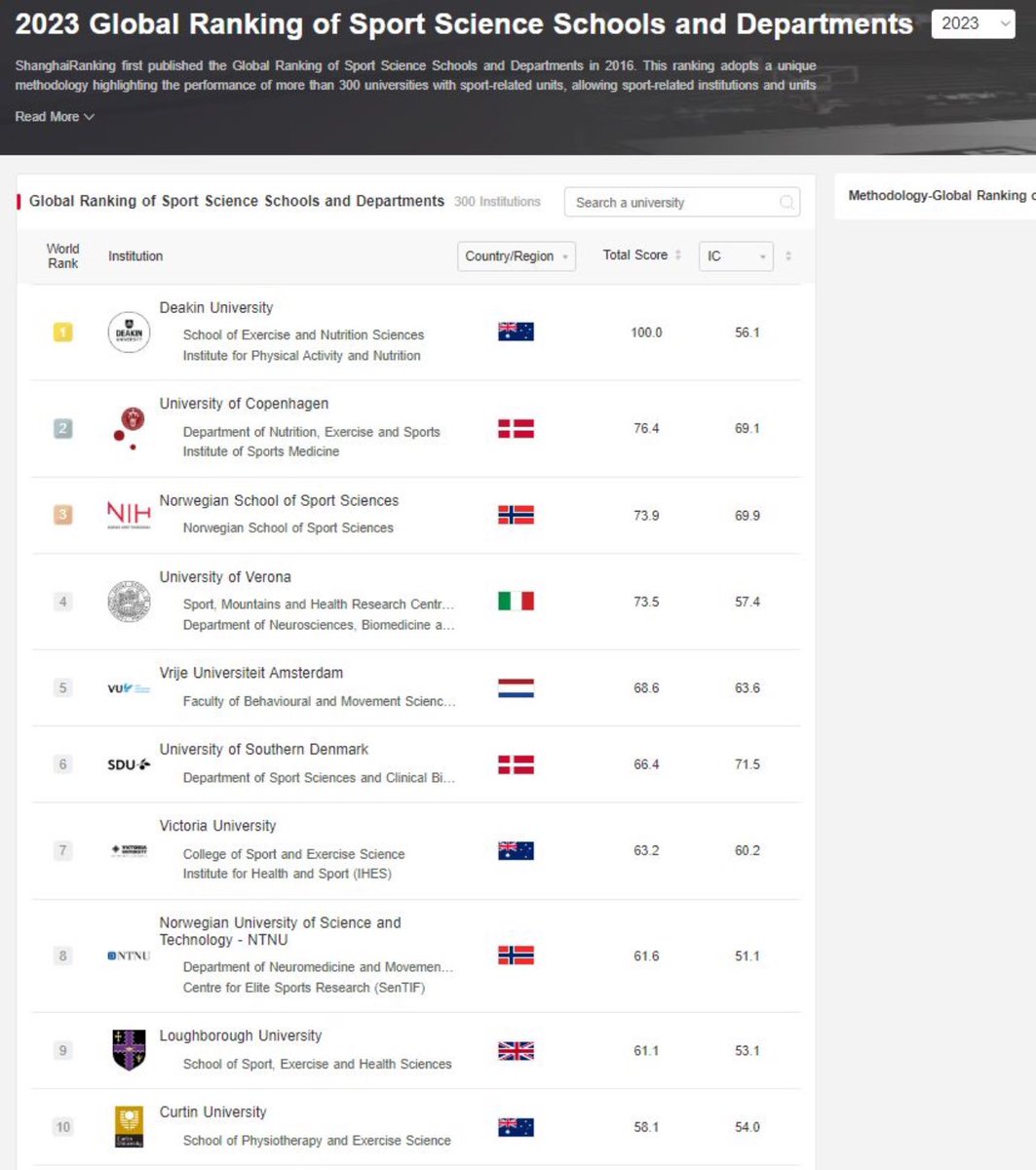
Task: Click the 300 Institutions count text
Action: tap(497, 202)
